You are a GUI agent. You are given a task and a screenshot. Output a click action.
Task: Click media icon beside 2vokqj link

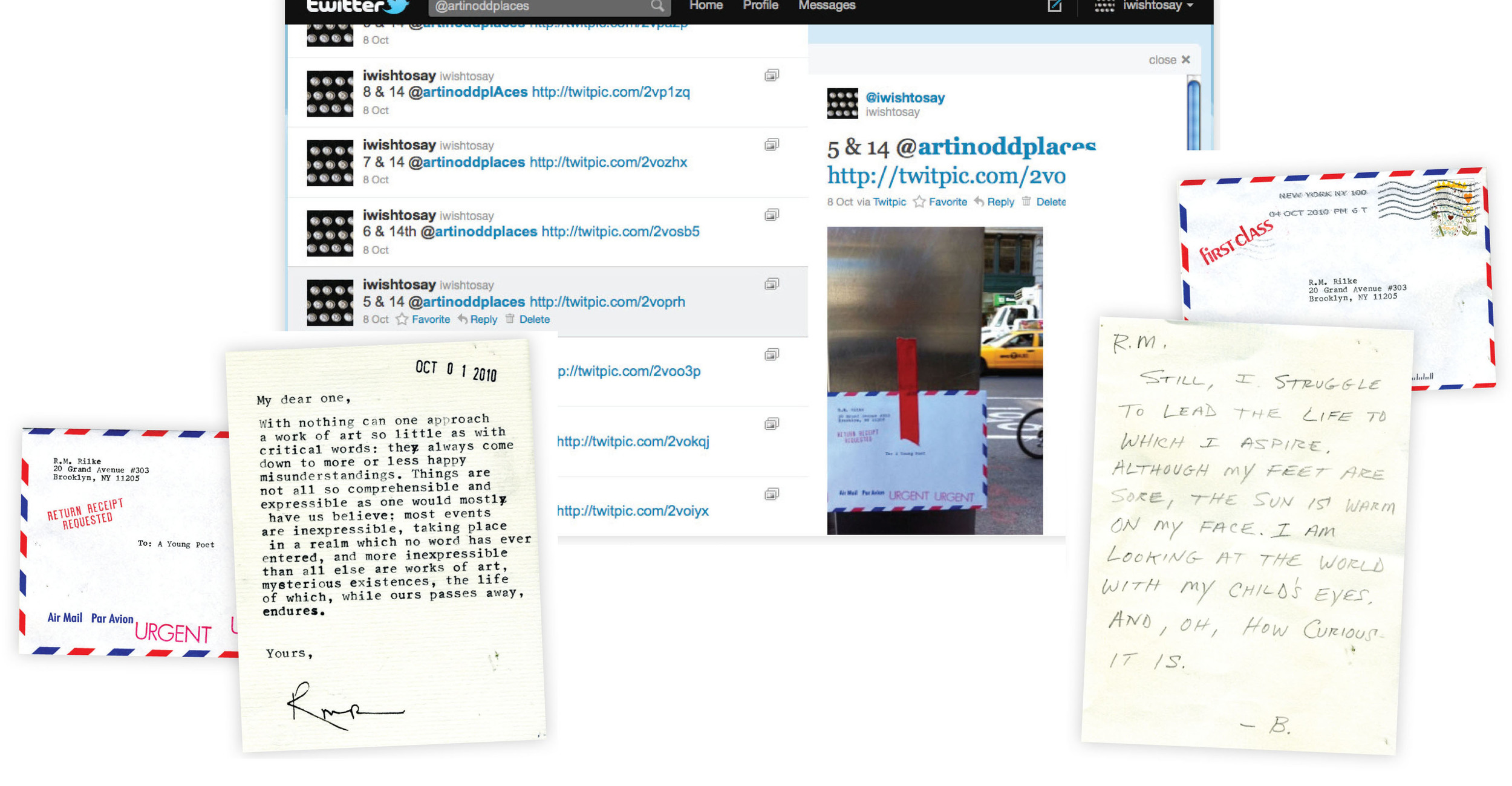[x=771, y=424]
